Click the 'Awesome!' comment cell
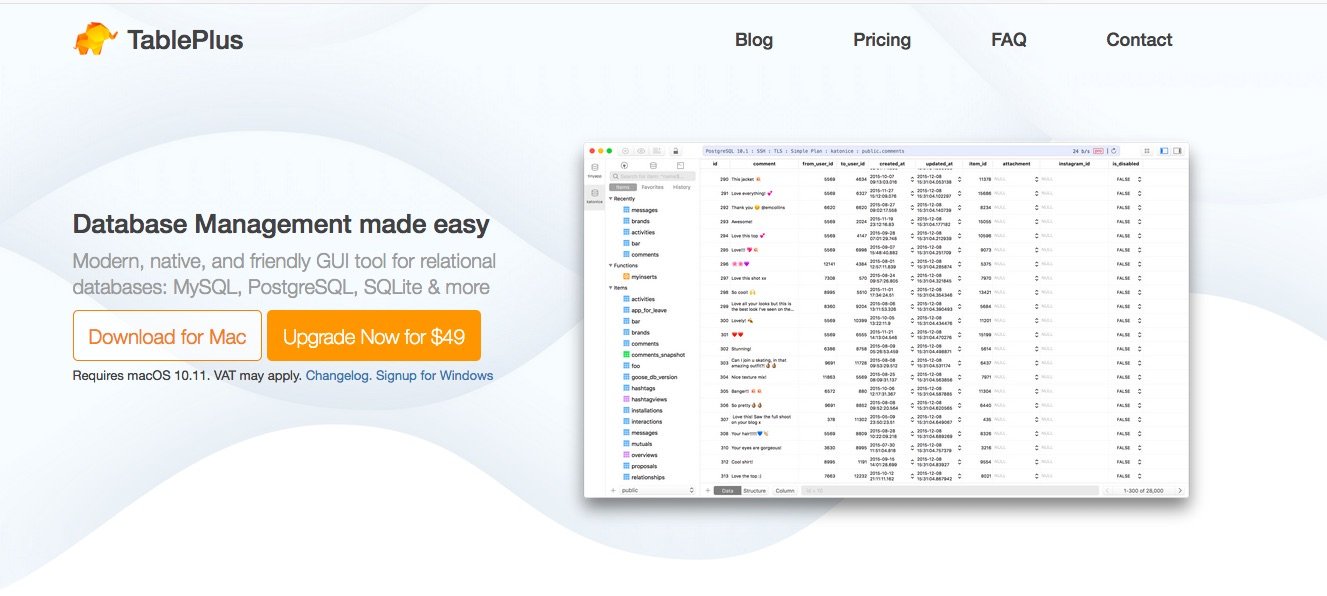Image resolution: width=1327 pixels, height=596 pixels. point(744,222)
